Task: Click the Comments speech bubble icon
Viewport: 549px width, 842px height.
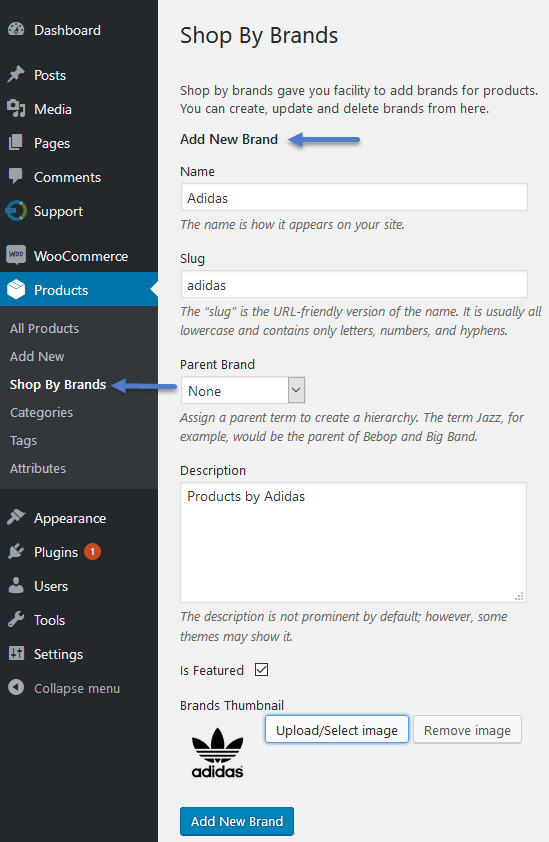Action: click(x=16, y=176)
